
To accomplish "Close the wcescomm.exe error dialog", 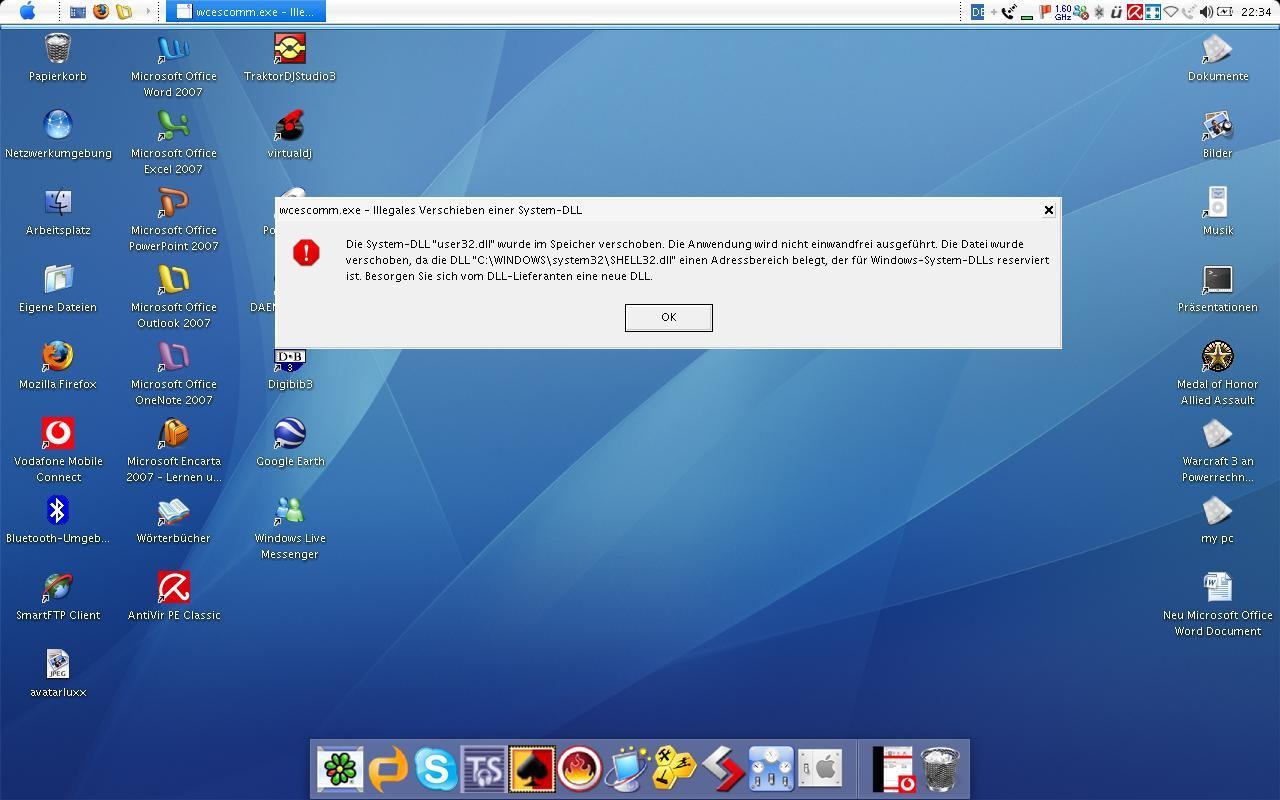I will [1048, 210].
